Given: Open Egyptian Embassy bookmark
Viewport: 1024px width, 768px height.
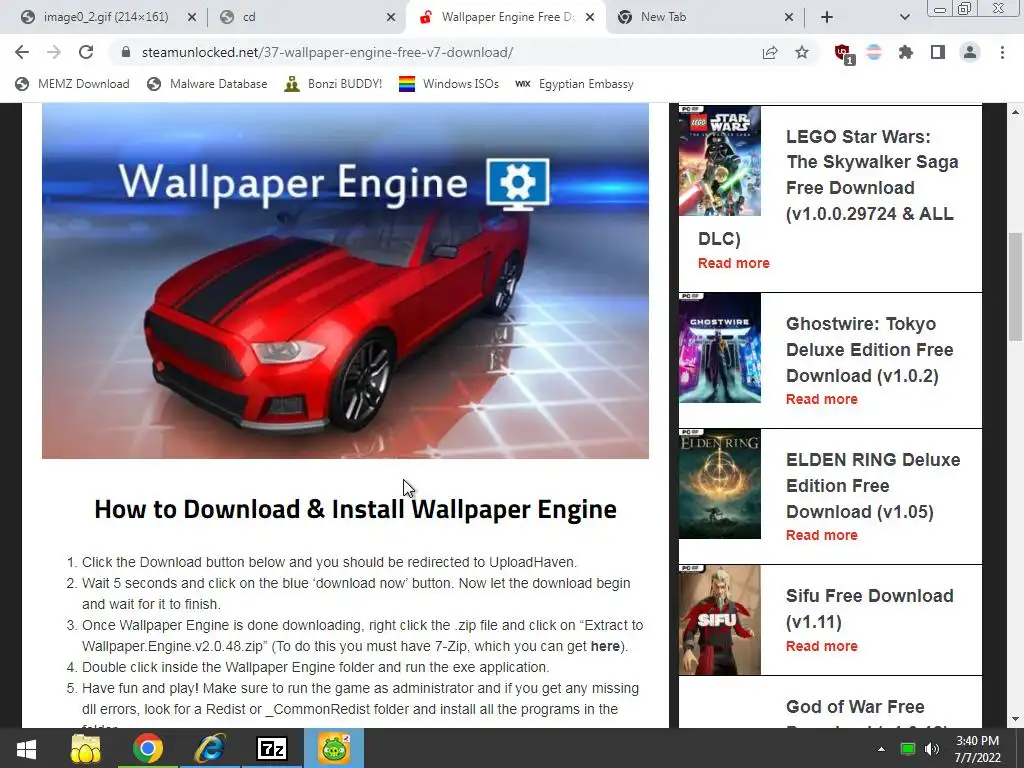Looking at the screenshot, I should click(x=575, y=84).
